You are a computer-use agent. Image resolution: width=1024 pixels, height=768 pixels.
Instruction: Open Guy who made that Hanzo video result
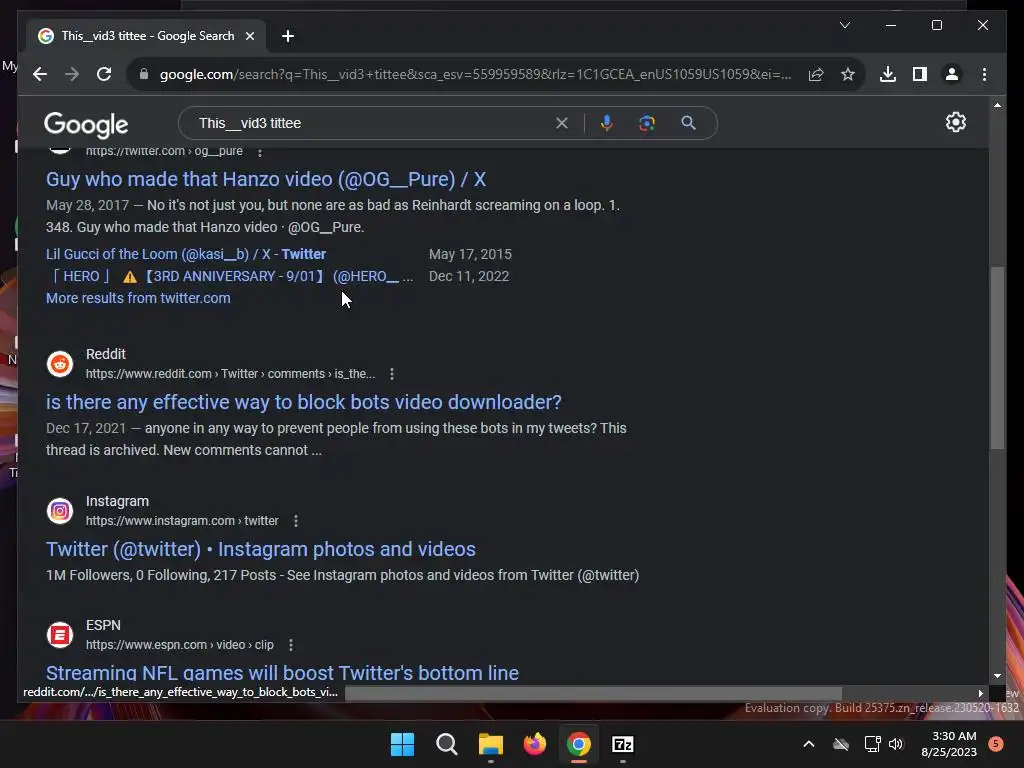tap(266, 179)
